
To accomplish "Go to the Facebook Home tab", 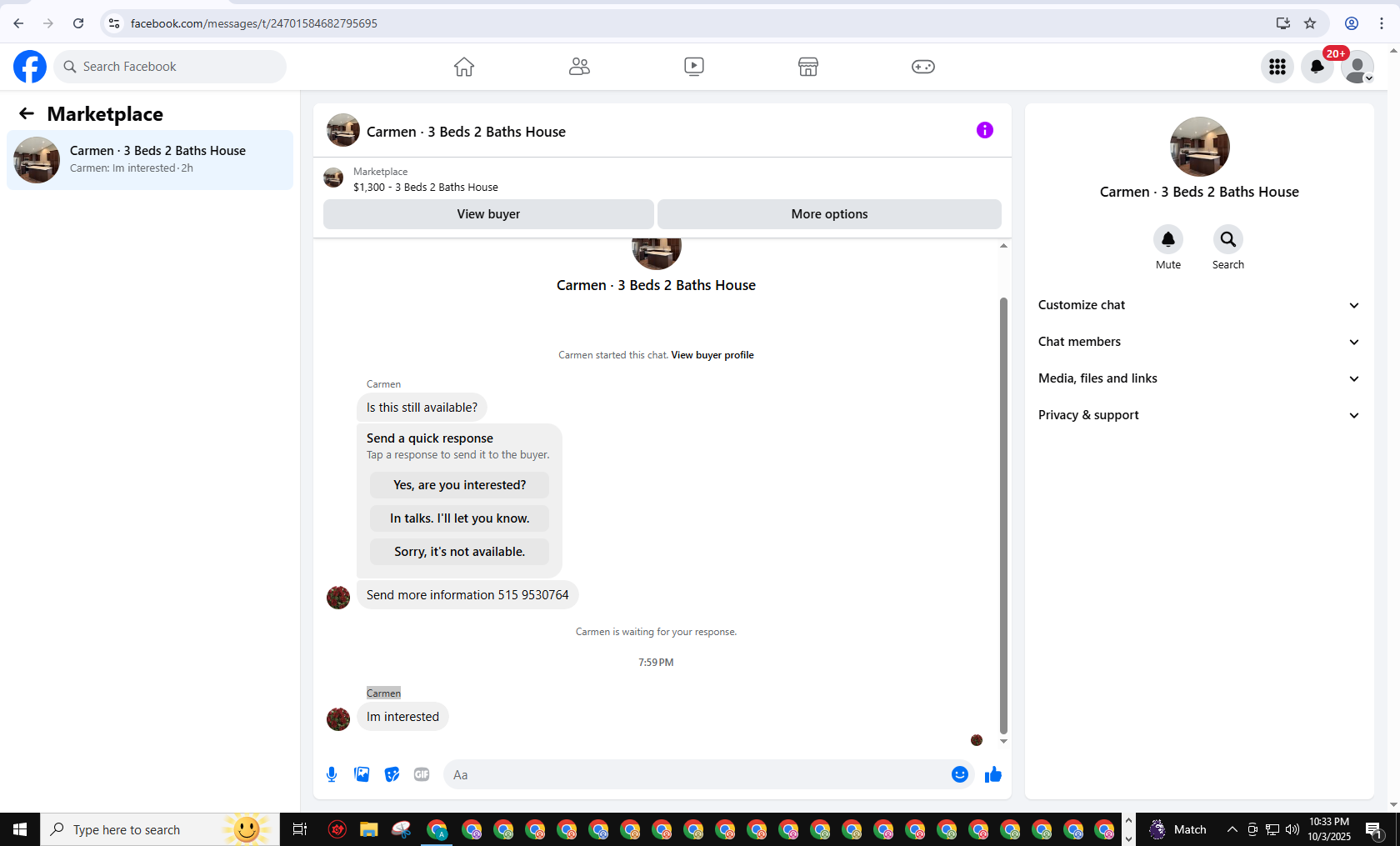I will pyautogui.click(x=464, y=67).
